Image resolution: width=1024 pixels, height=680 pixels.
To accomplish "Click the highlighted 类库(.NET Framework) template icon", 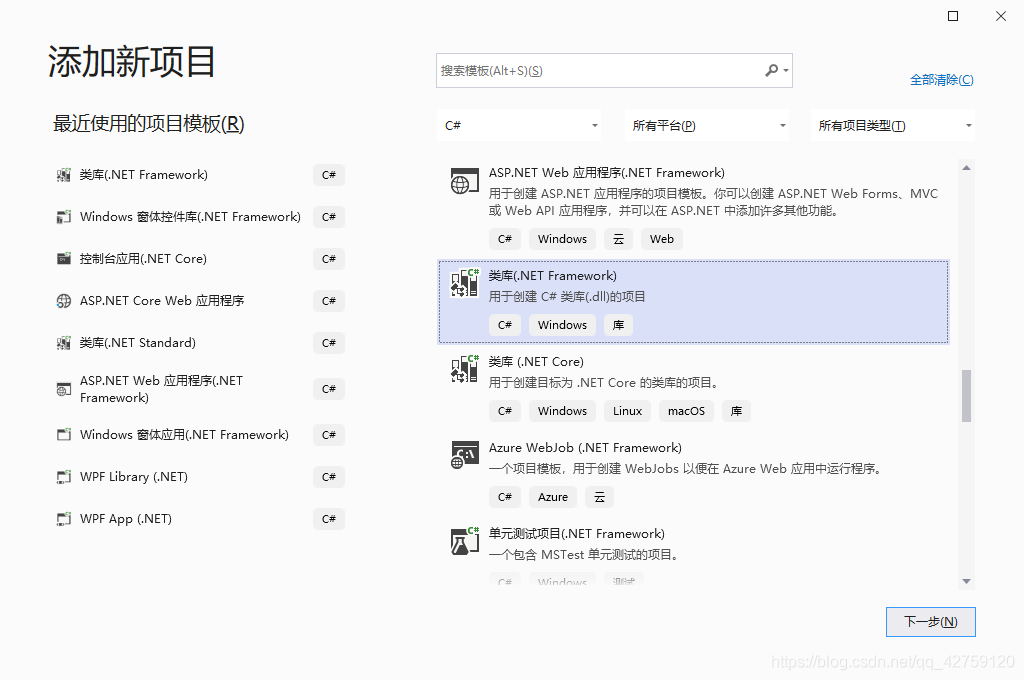I will [x=464, y=283].
